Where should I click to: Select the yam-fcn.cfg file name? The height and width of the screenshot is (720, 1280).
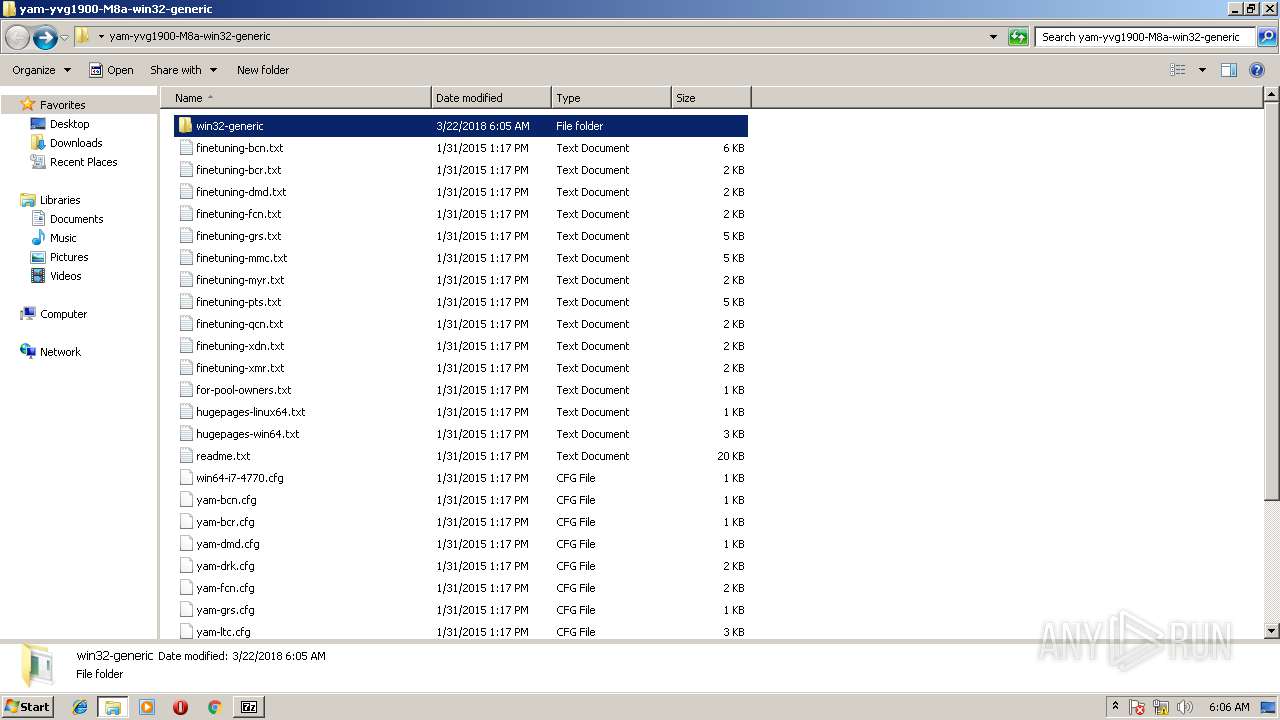tap(225, 588)
